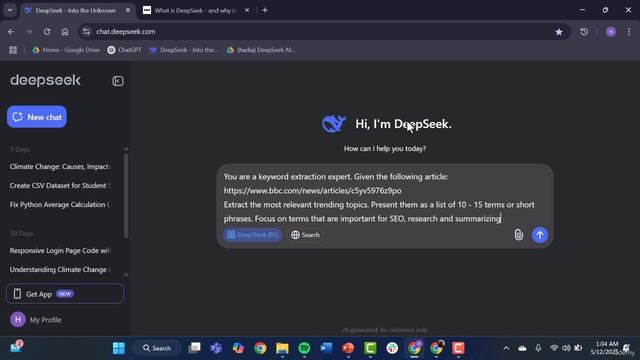Go to browser home page
The width and height of the screenshot is (640, 360).
click(x=65, y=32)
